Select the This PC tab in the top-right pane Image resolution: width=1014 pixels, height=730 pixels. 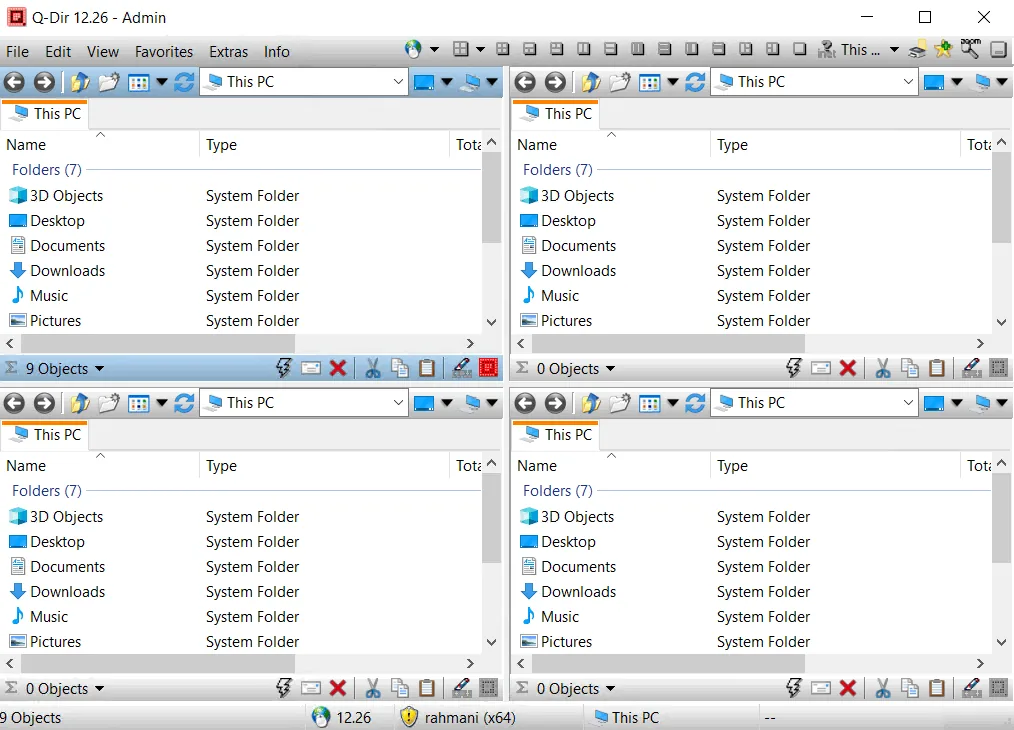556,114
